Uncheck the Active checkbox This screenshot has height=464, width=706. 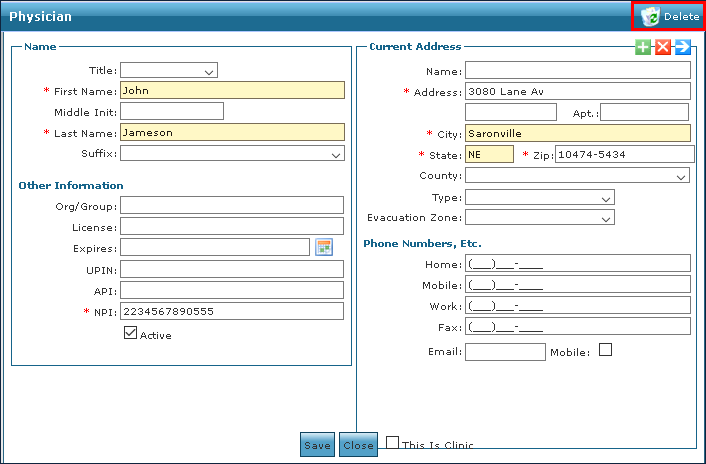(130, 334)
